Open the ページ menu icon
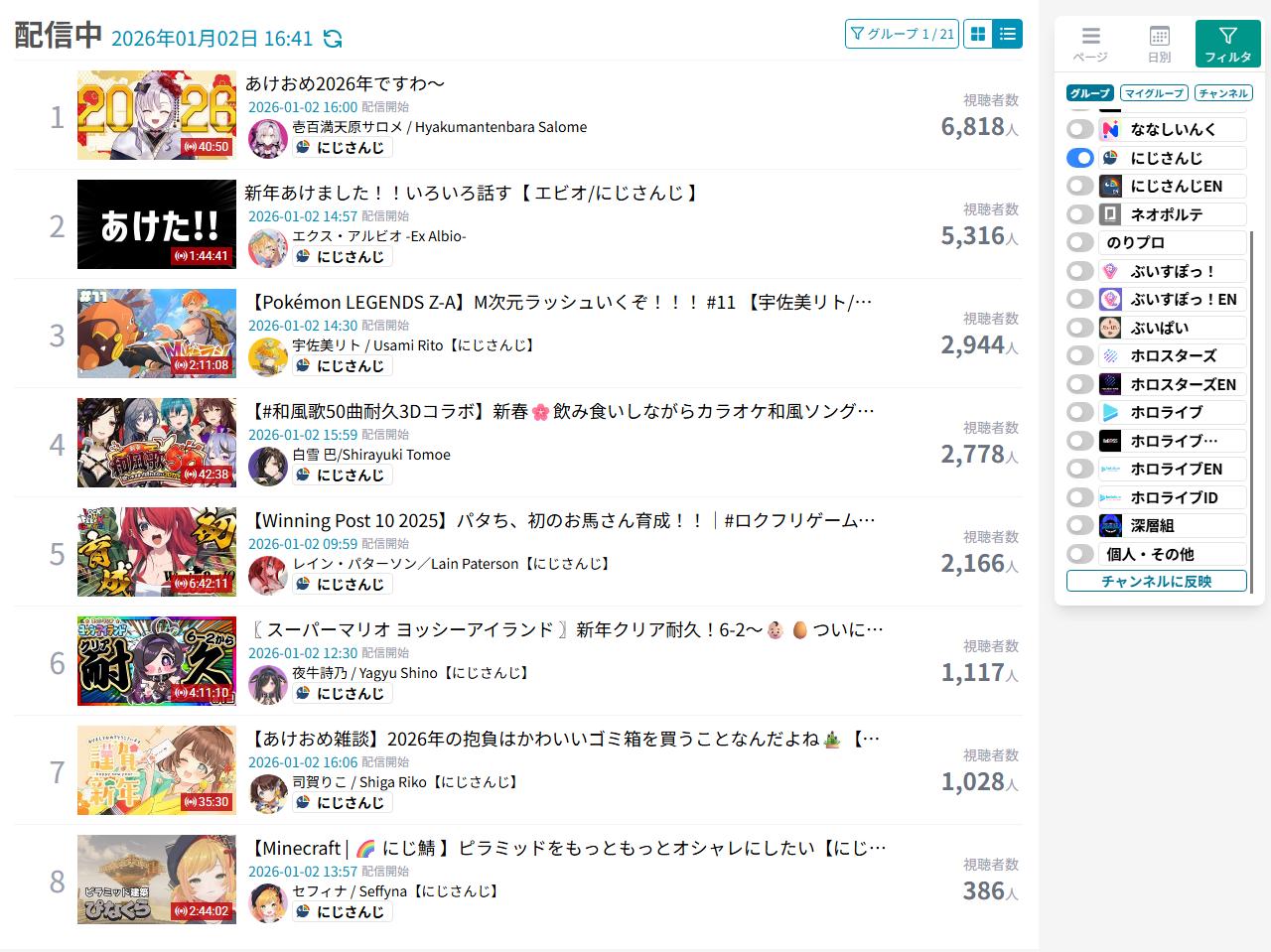Screen dimensions: 1271x952 [x=1090, y=44]
